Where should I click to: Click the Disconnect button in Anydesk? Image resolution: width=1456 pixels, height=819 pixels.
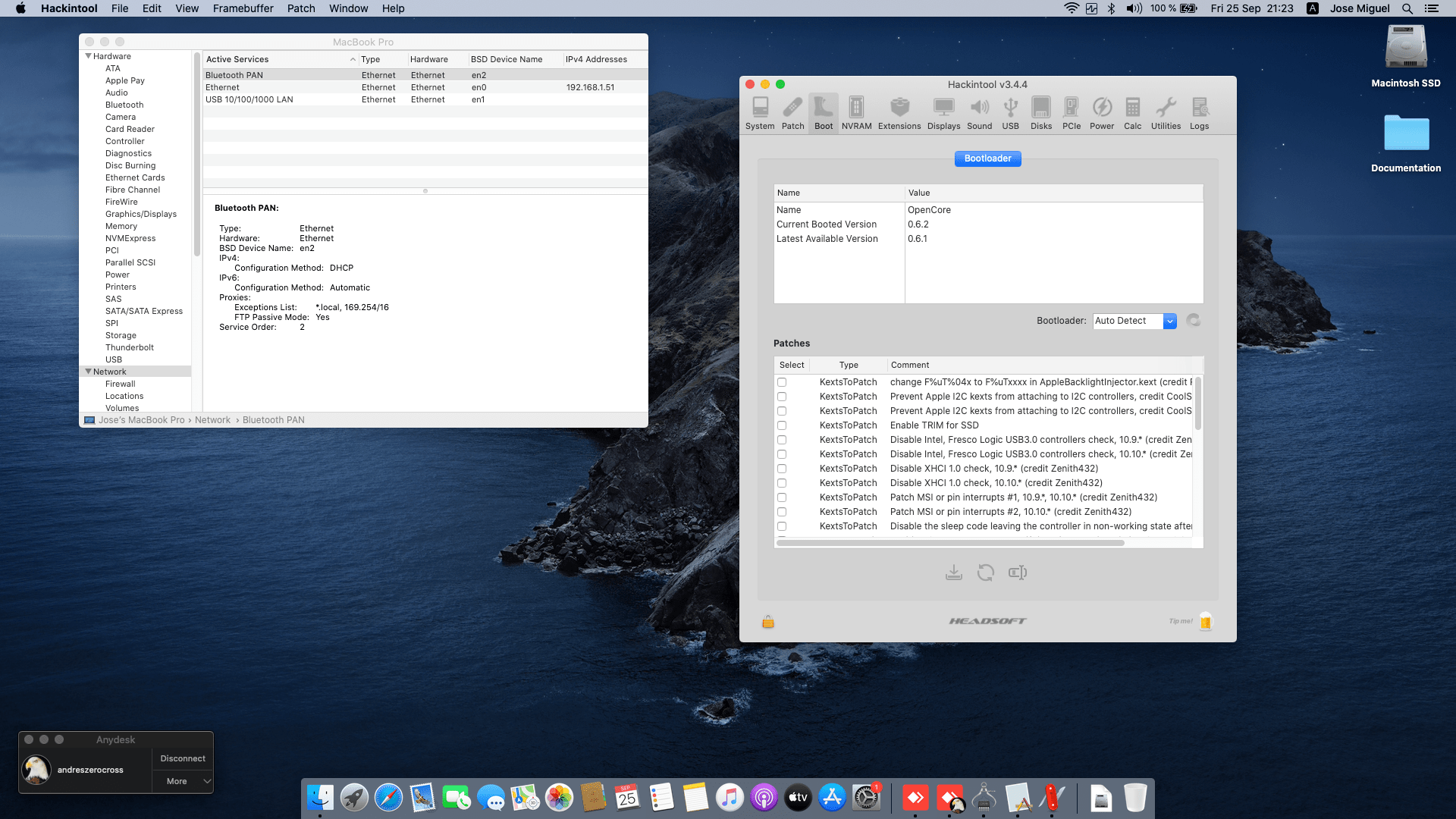click(183, 758)
